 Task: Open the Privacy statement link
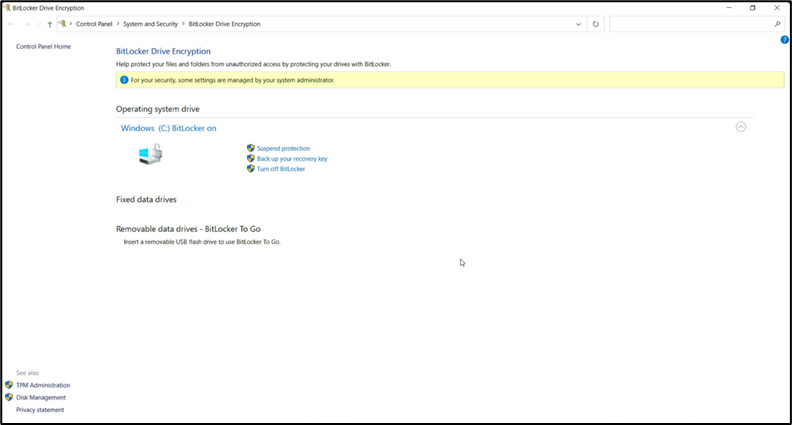point(40,410)
